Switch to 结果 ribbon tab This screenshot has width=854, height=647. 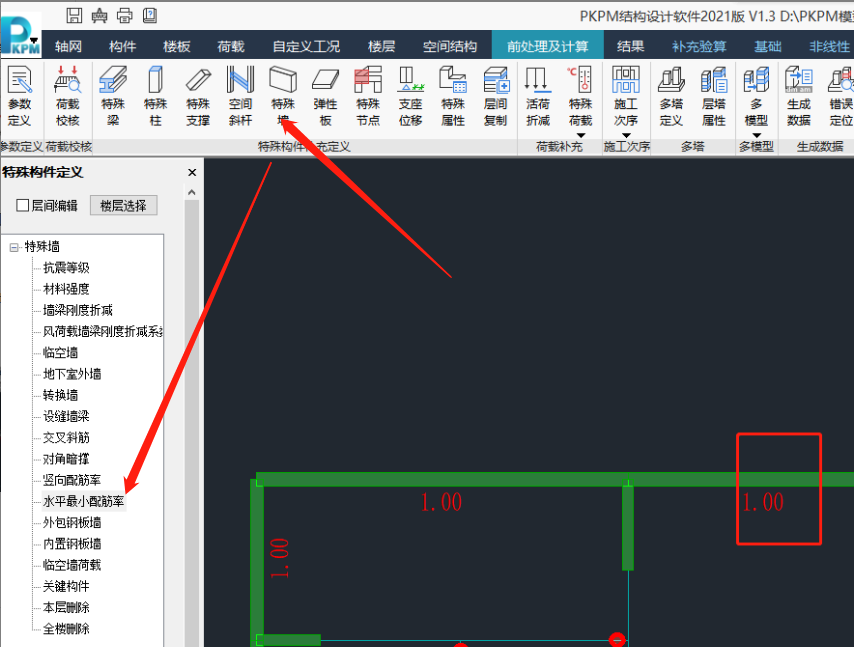pyautogui.click(x=630, y=46)
